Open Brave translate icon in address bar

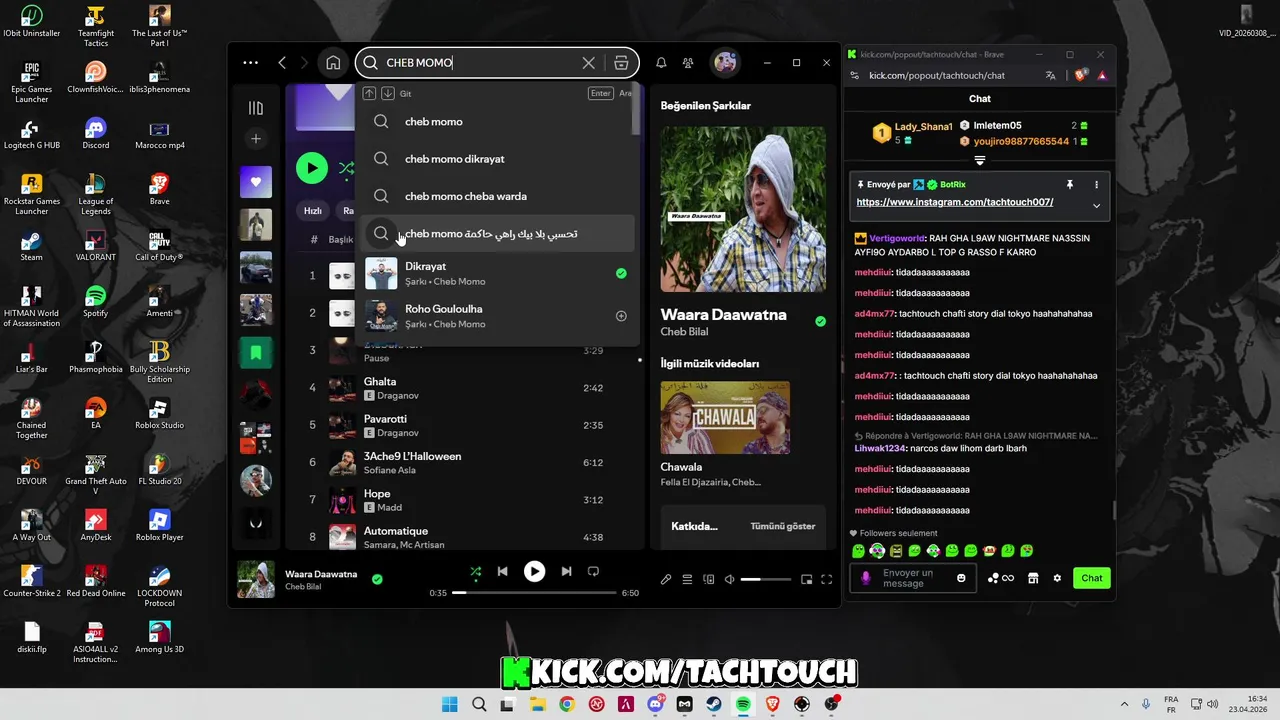coord(1050,75)
